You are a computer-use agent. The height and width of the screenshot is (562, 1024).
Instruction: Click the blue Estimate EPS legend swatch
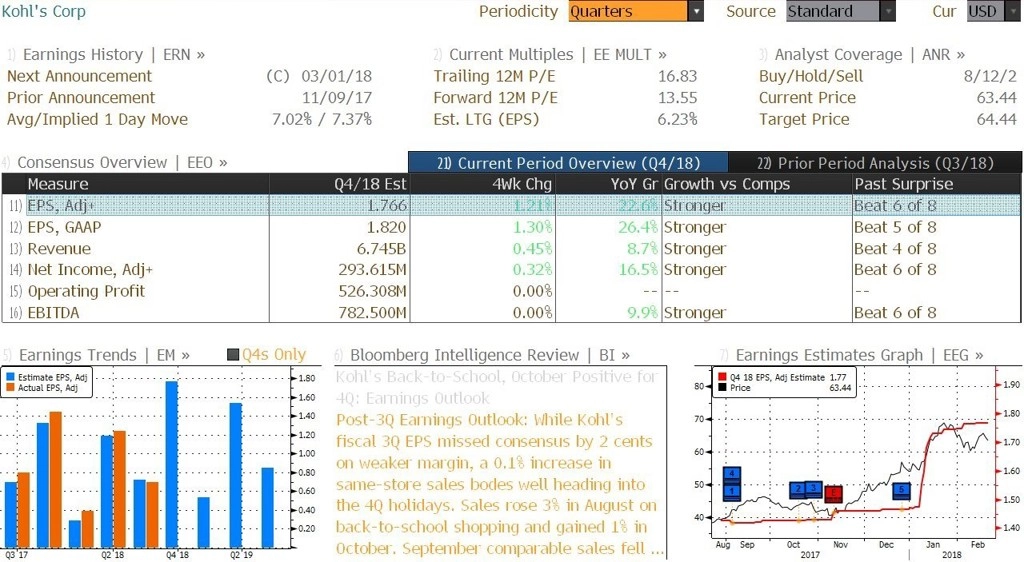pyautogui.click(x=10, y=377)
